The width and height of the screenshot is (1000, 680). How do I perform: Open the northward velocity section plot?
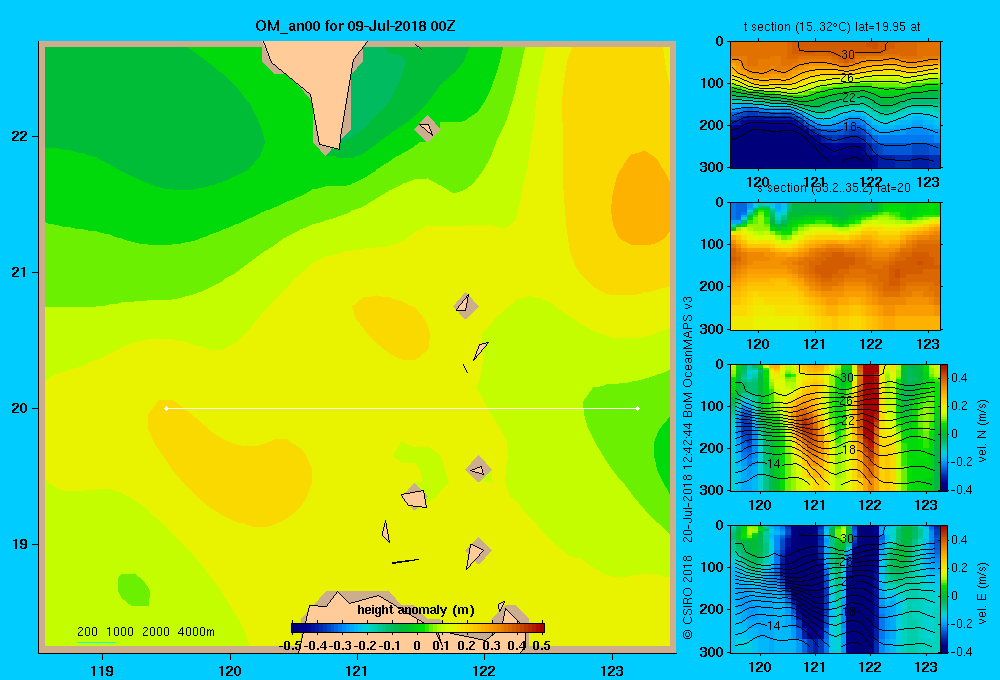(x=835, y=427)
